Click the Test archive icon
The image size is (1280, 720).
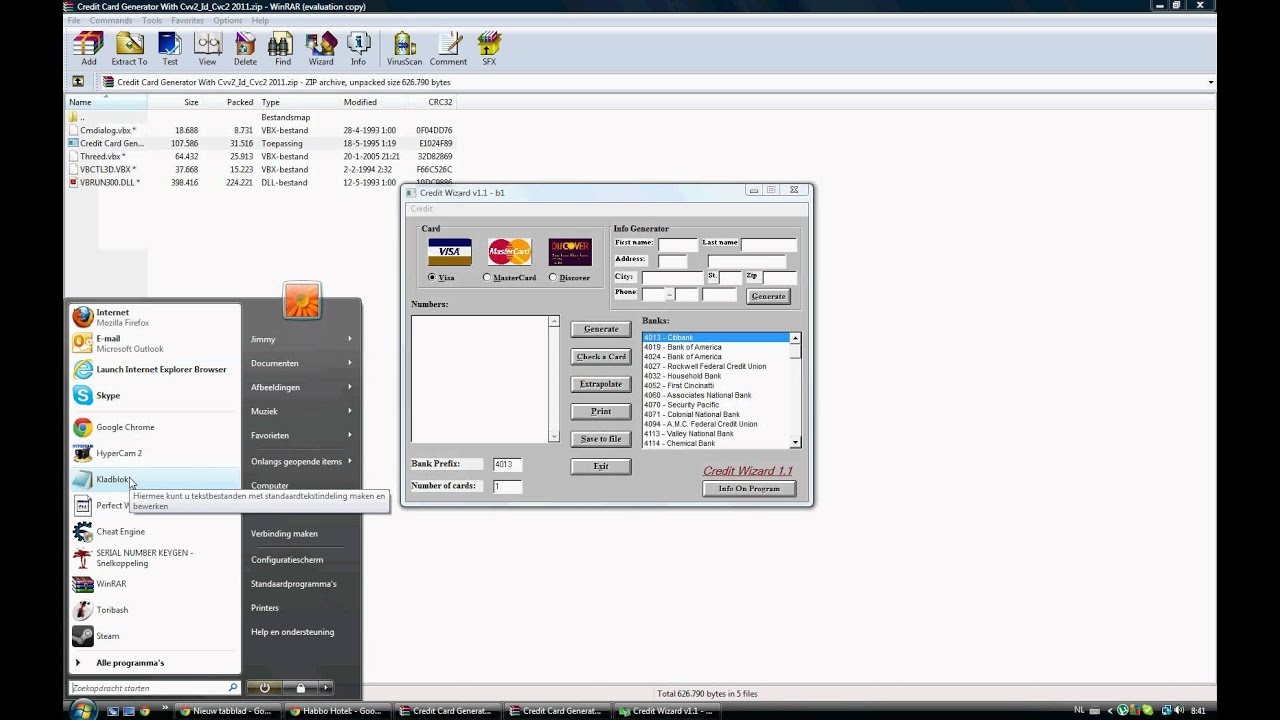[170, 48]
